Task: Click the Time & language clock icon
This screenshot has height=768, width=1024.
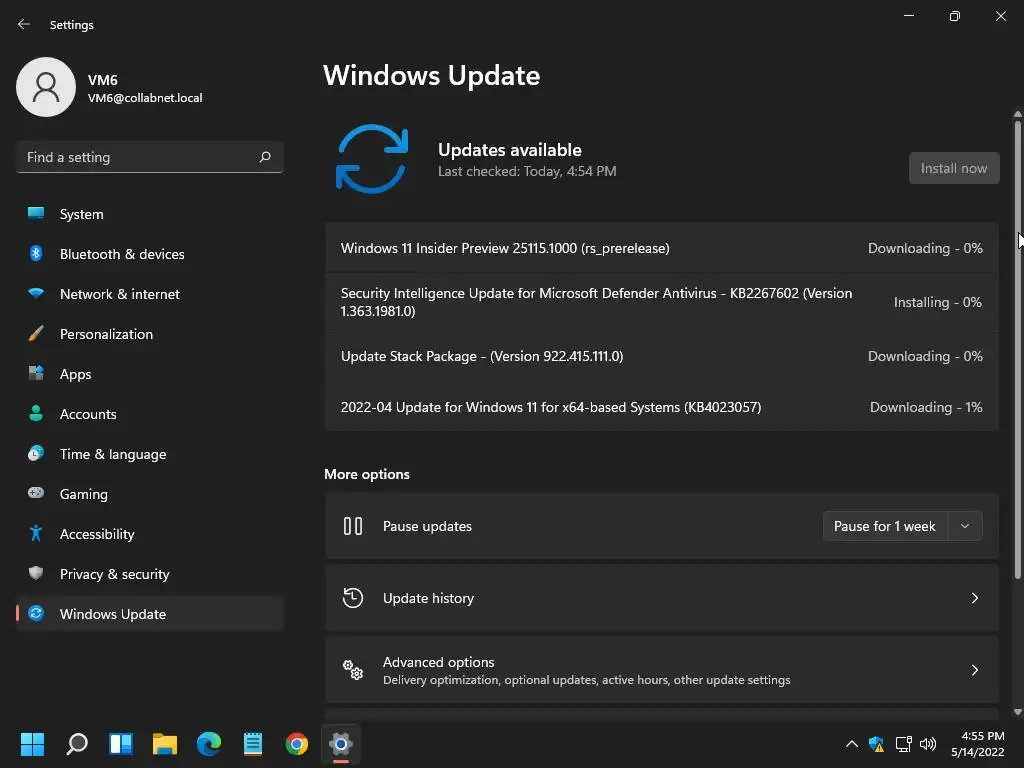Action: point(36,453)
